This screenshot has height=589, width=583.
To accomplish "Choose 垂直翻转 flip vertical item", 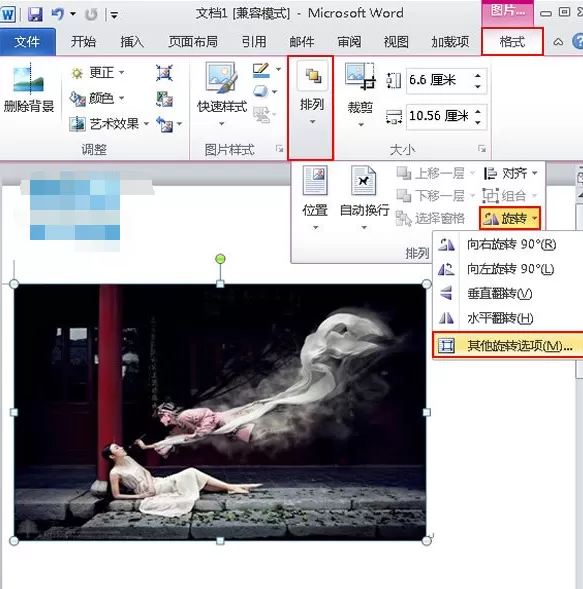I will pyautogui.click(x=507, y=294).
